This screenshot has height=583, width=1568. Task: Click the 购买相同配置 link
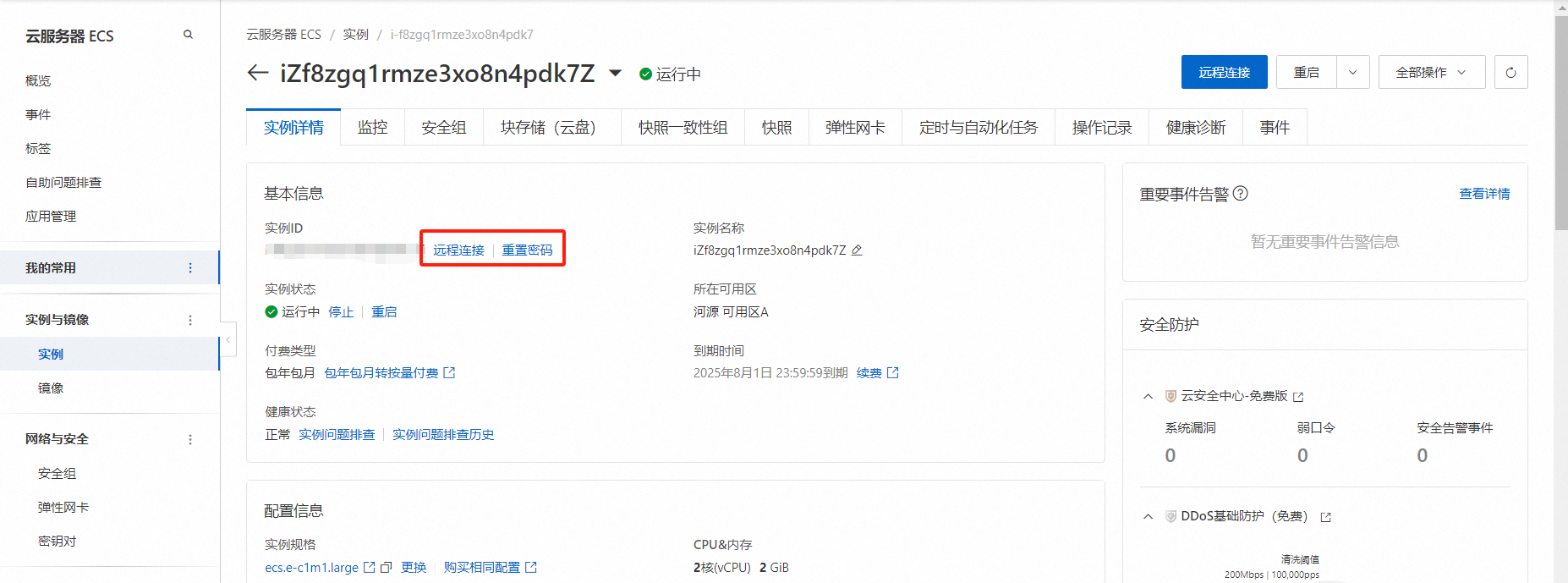[x=482, y=567]
